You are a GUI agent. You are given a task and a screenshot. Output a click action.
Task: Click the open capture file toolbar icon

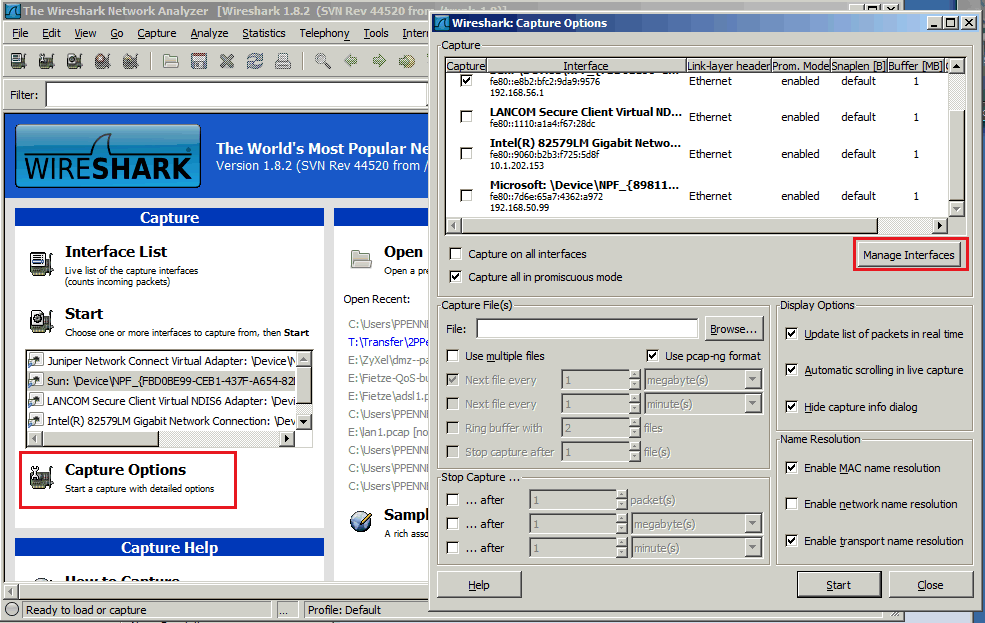pos(171,61)
